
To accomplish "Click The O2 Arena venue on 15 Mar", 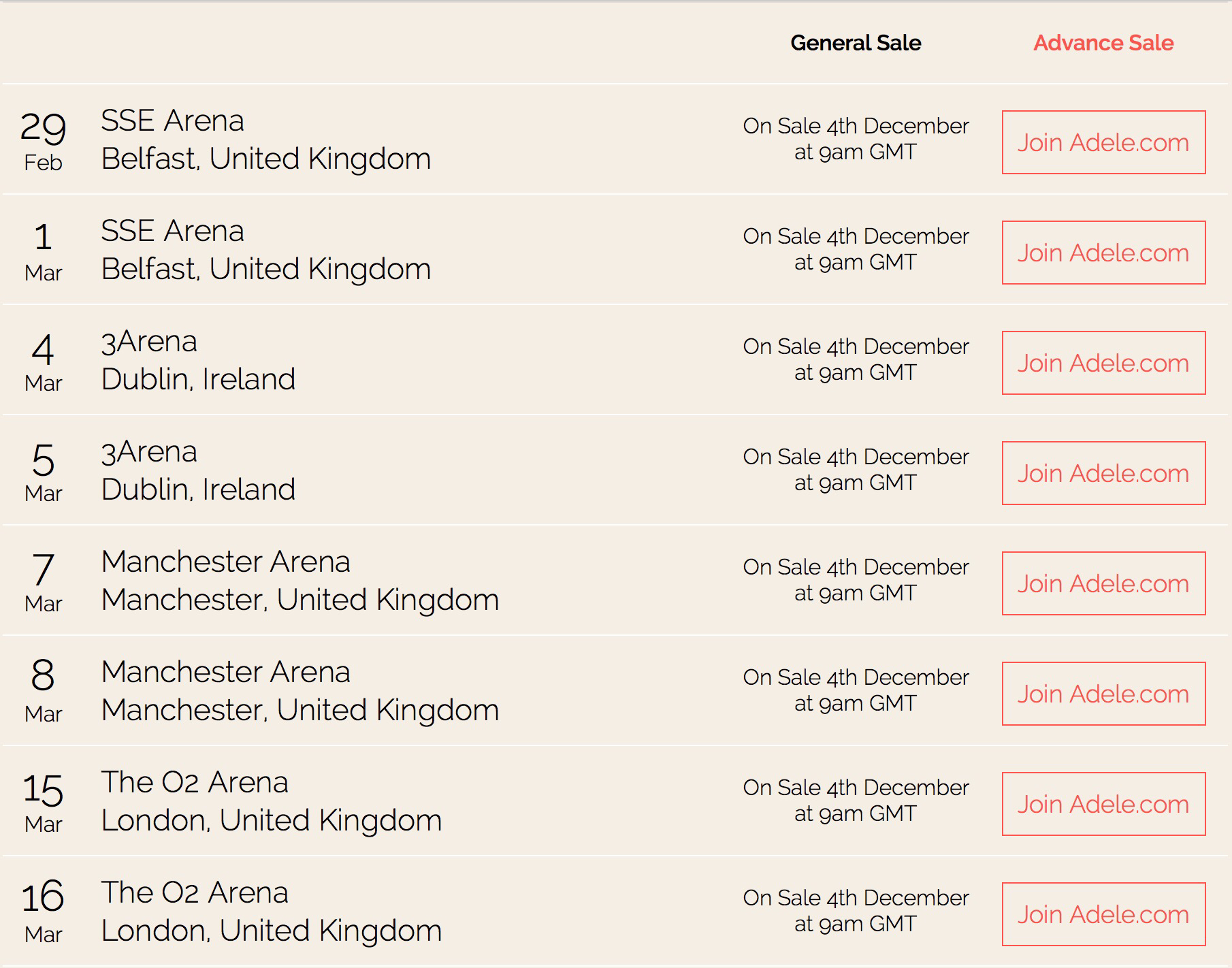I will [x=195, y=783].
